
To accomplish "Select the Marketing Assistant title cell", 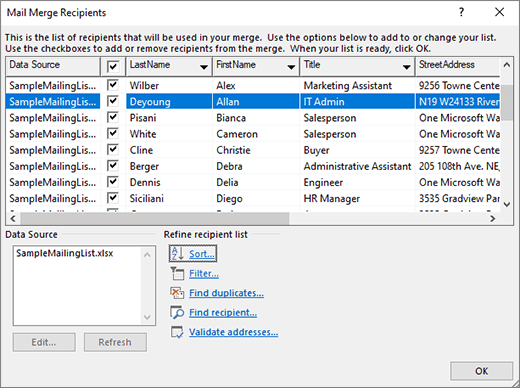I will coord(357,85).
